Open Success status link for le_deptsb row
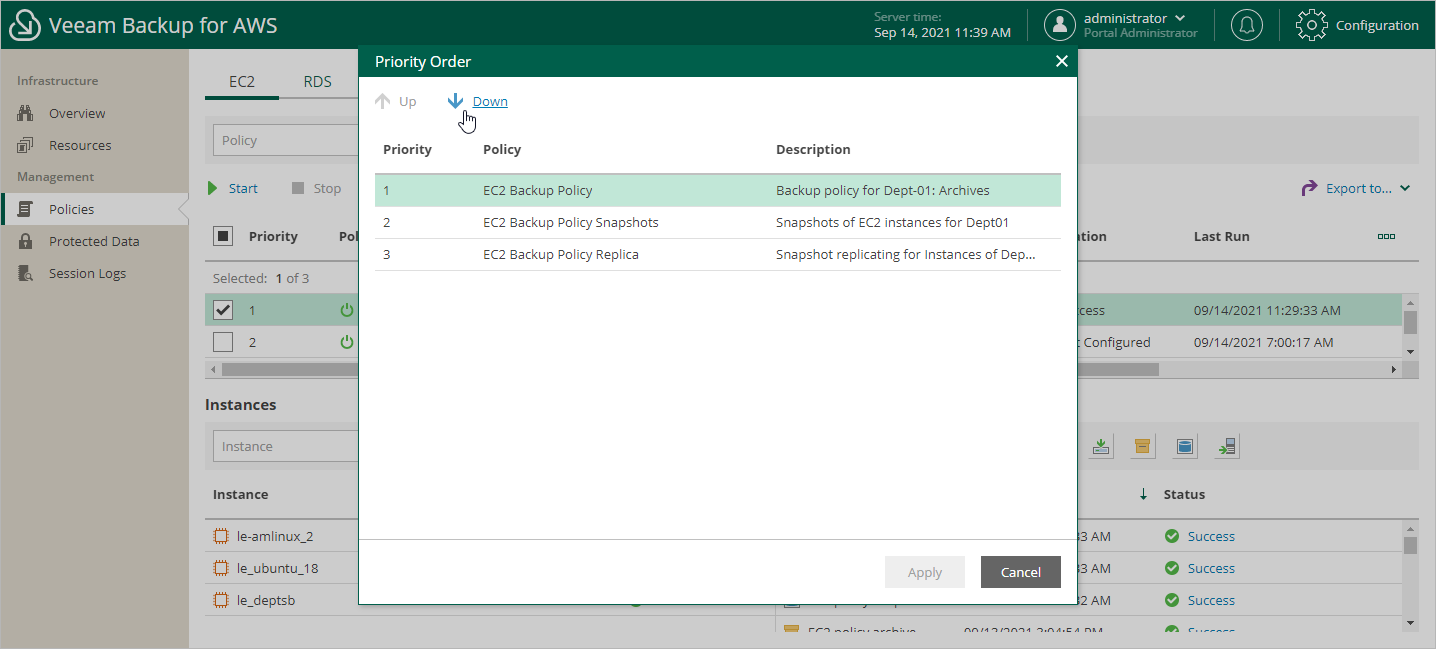This screenshot has width=1436, height=649. [x=1211, y=600]
